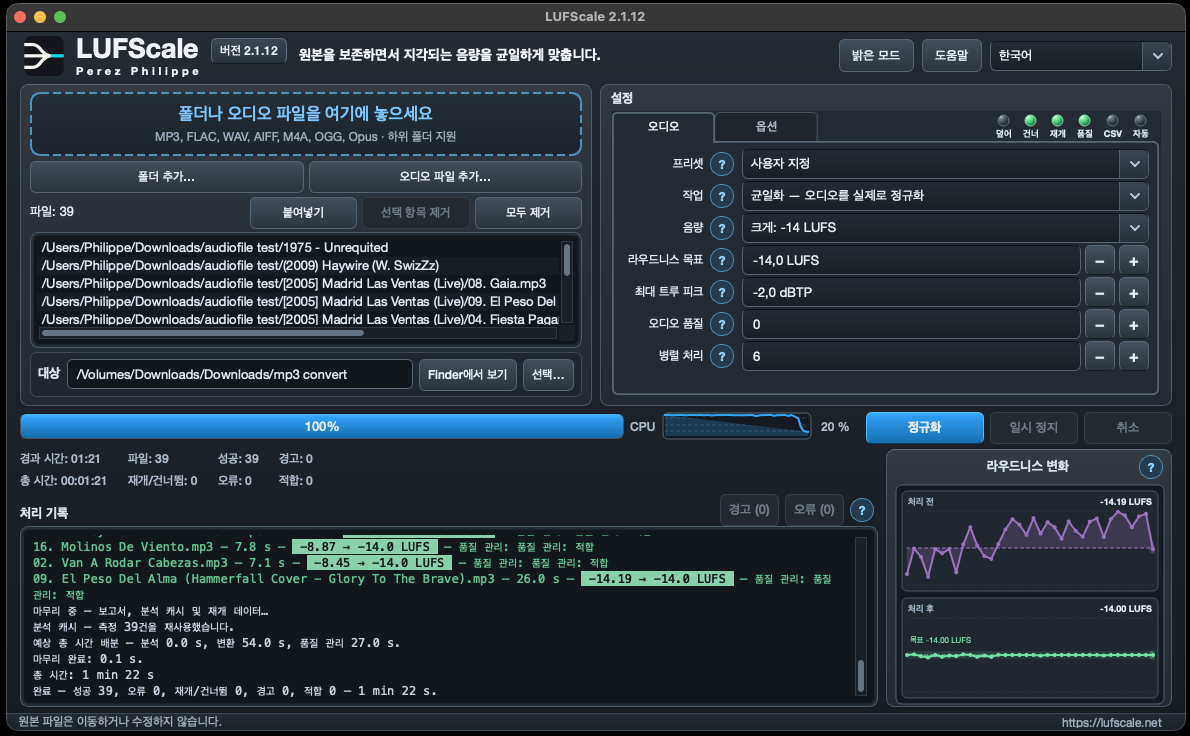Open help for 처리 기록 log

click(861, 510)
